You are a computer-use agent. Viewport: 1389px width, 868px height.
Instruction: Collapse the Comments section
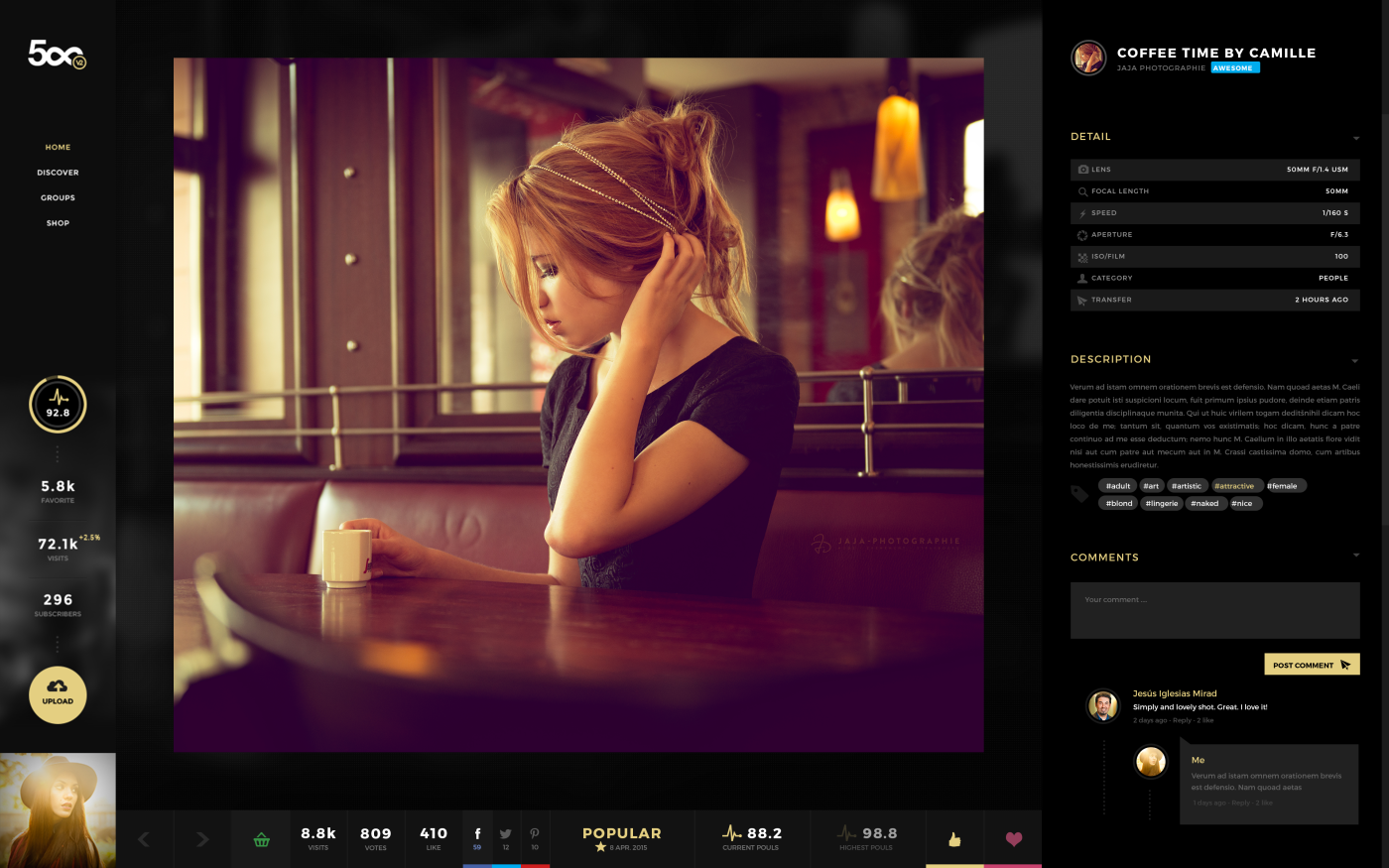pos(1355,556)
